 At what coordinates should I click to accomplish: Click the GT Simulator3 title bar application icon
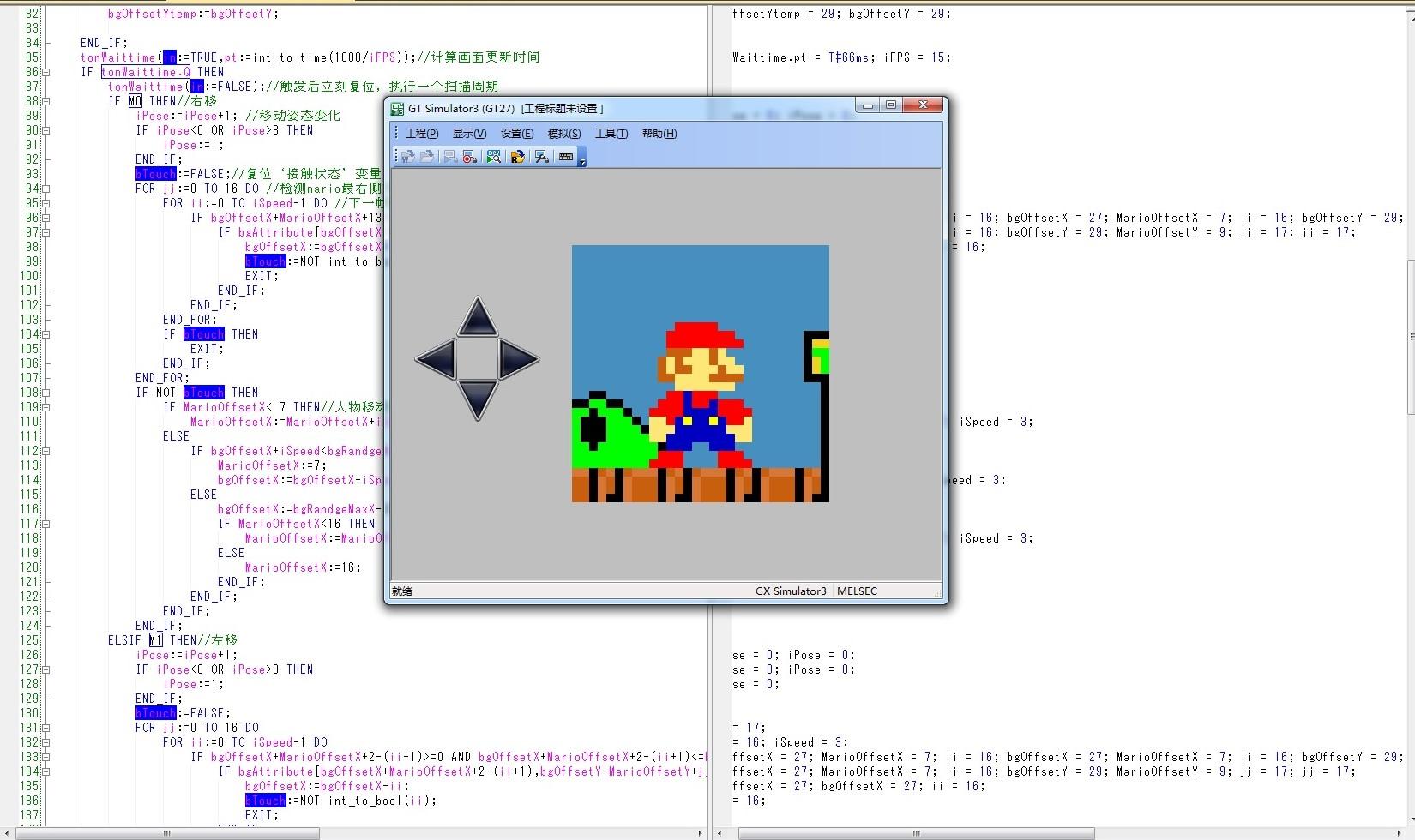[397, 109]
